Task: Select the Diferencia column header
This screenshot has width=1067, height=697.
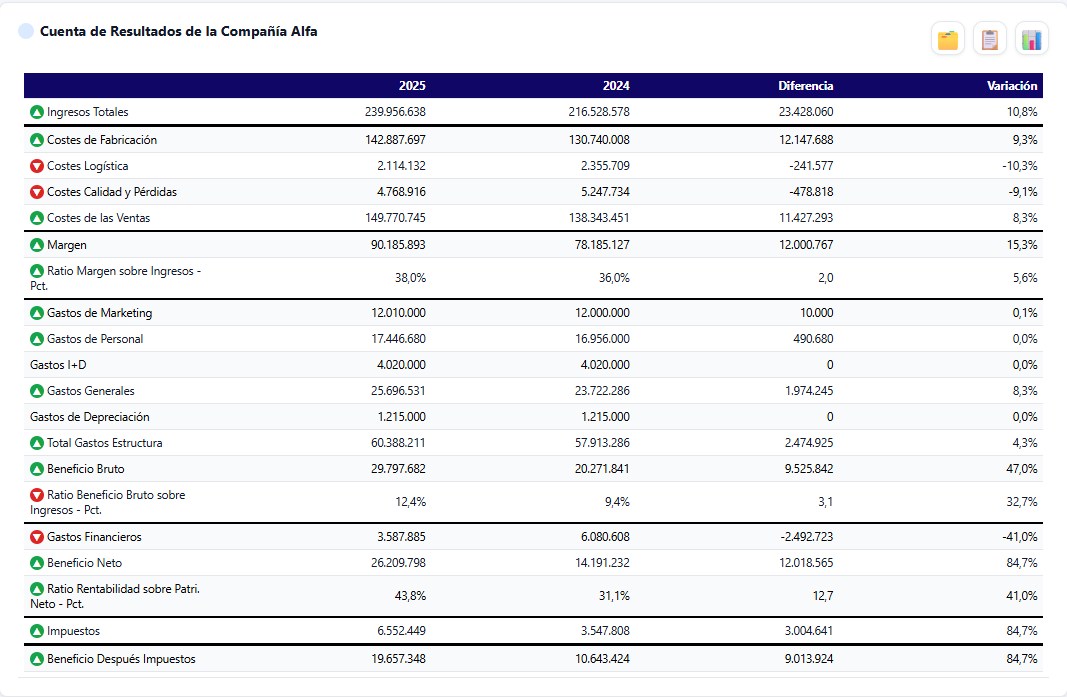Action: [806, 86]
